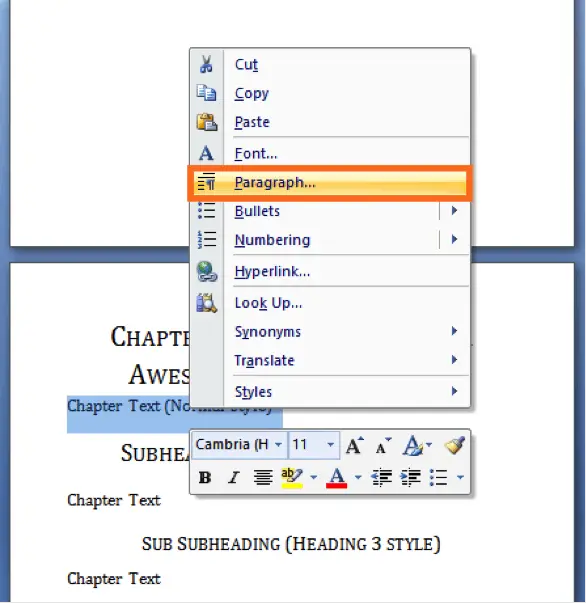
Task: Open the Synonyms submenu
Action: [330, 331]
